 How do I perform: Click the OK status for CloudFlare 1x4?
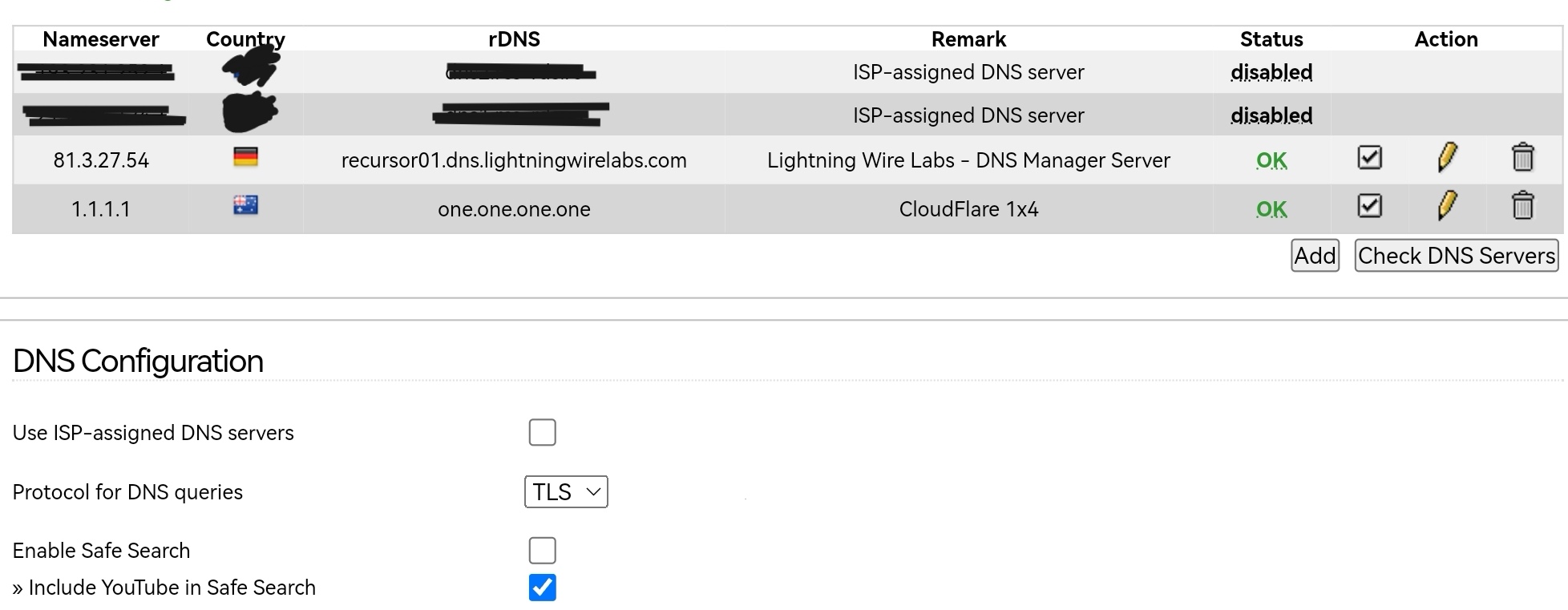pos(1271,209)
